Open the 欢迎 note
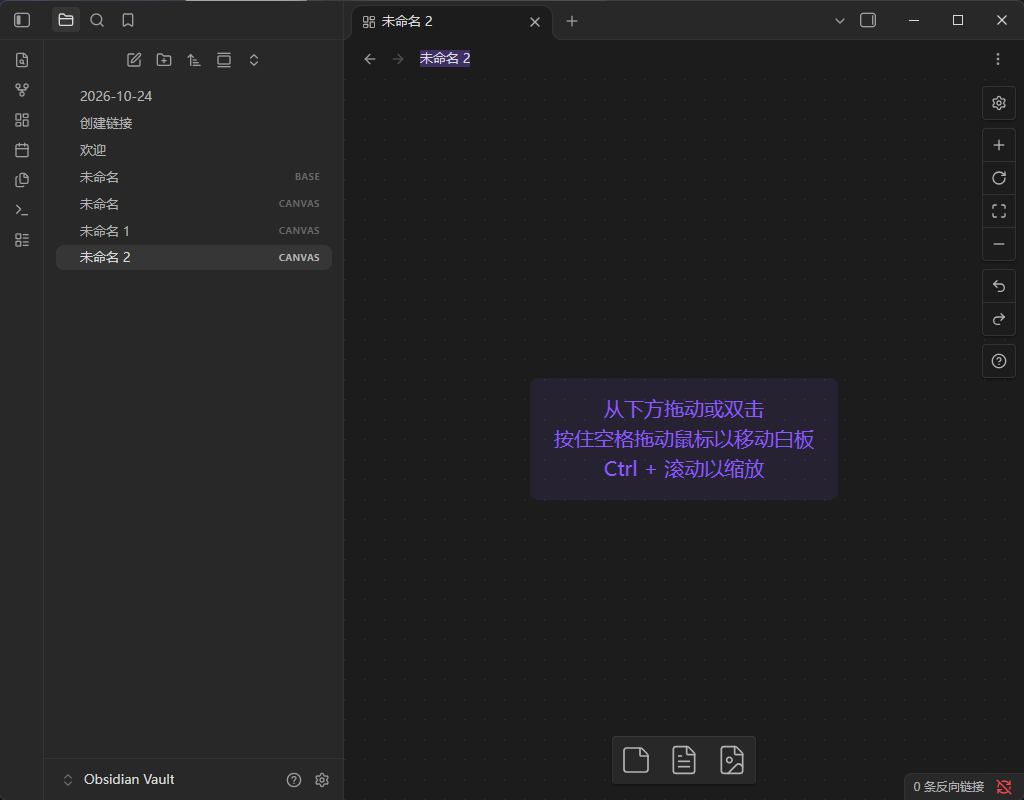This screenshot has height=800, width=1024. point(194,150)
